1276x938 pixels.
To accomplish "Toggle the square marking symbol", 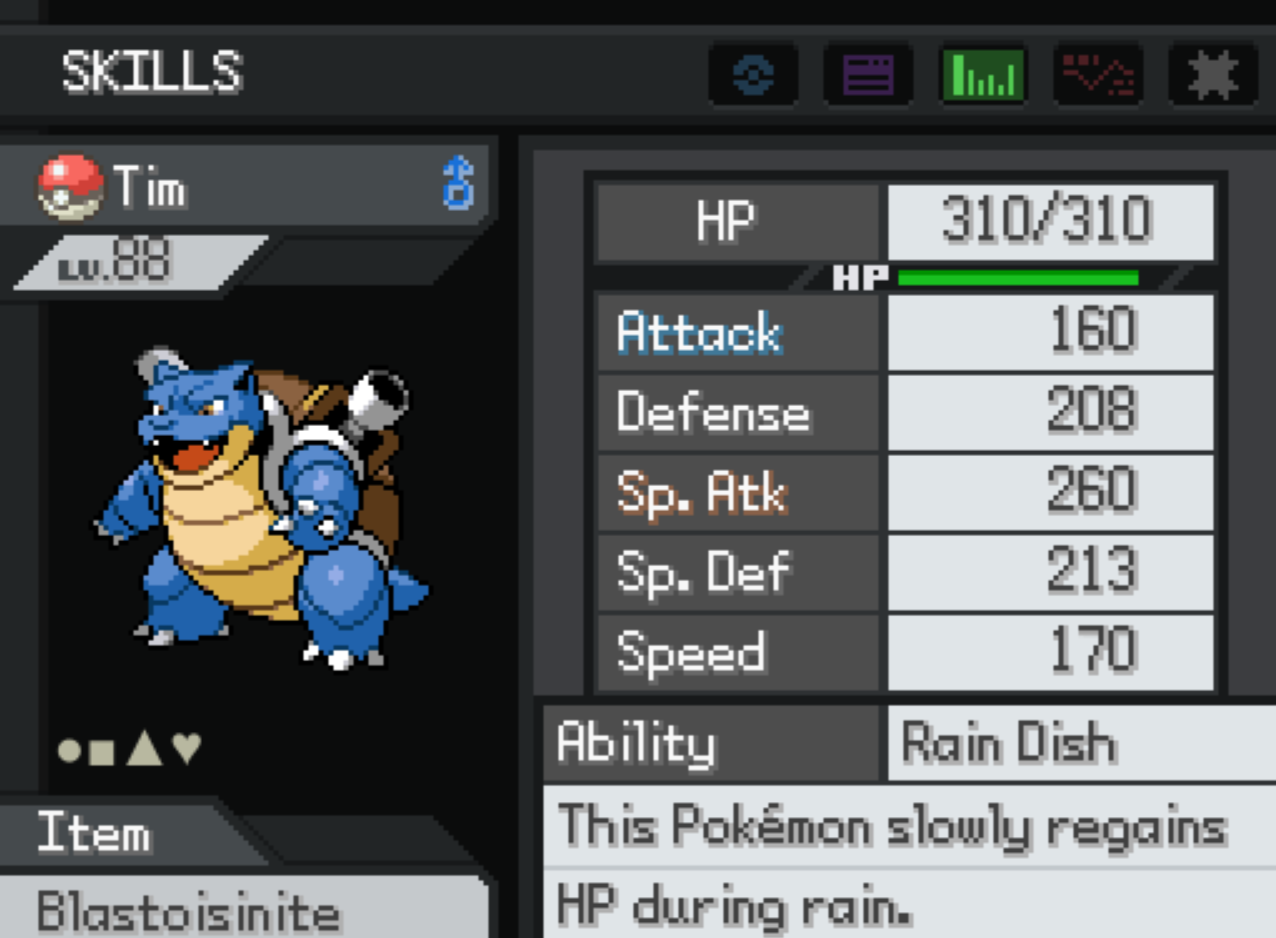I will 101,750.
